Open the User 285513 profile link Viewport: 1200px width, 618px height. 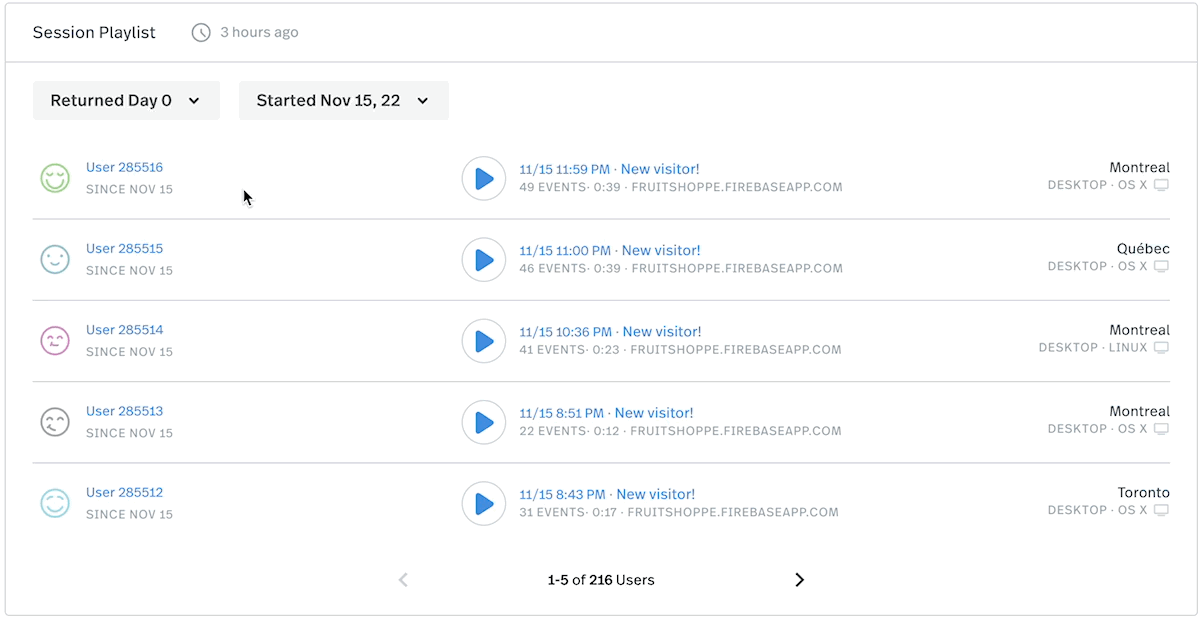tap(124, 411)
